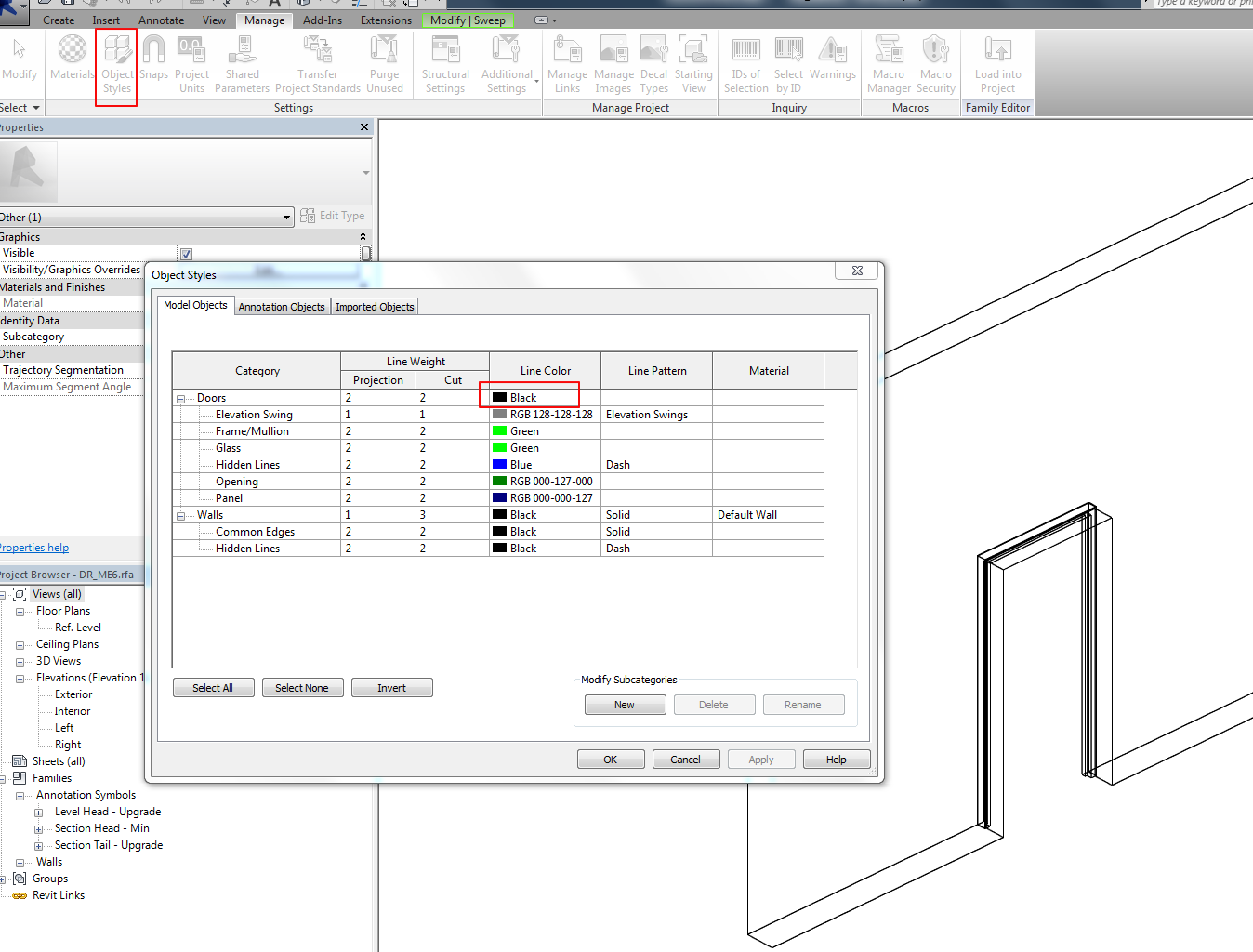Activate the Modify arrow tool
The height and width of the screenshot is (952, 1253).
20,59
